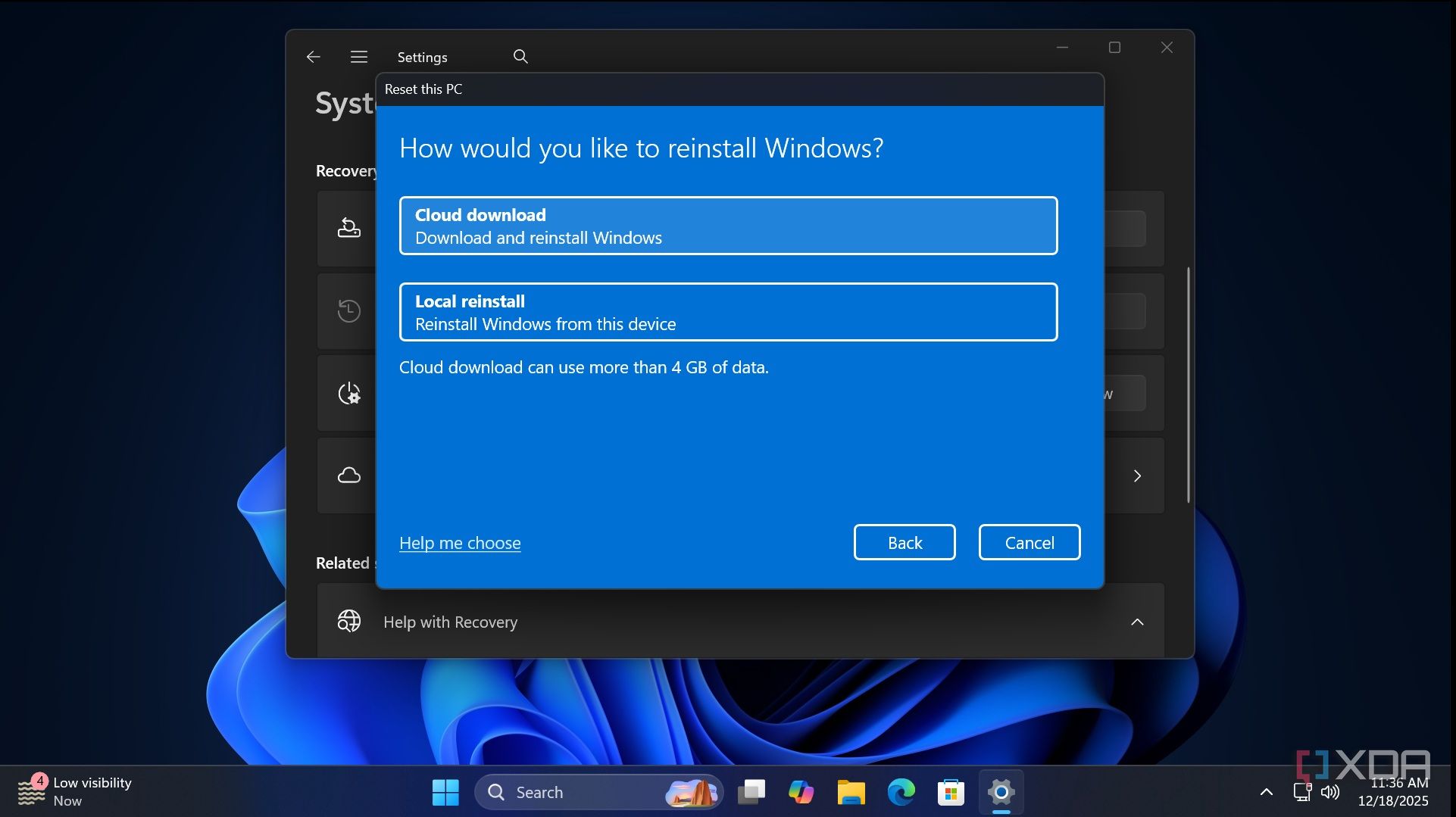Launch Copilot from the taskbar
Viewport: 1456px width, 817px height.
801,792
